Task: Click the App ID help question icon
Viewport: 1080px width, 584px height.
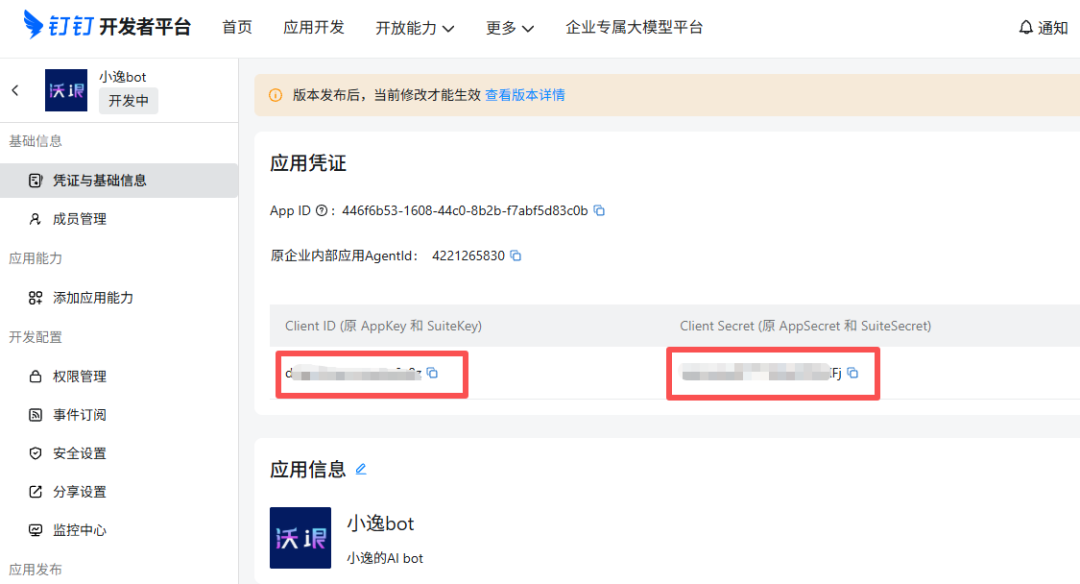Action: [321, 211]
